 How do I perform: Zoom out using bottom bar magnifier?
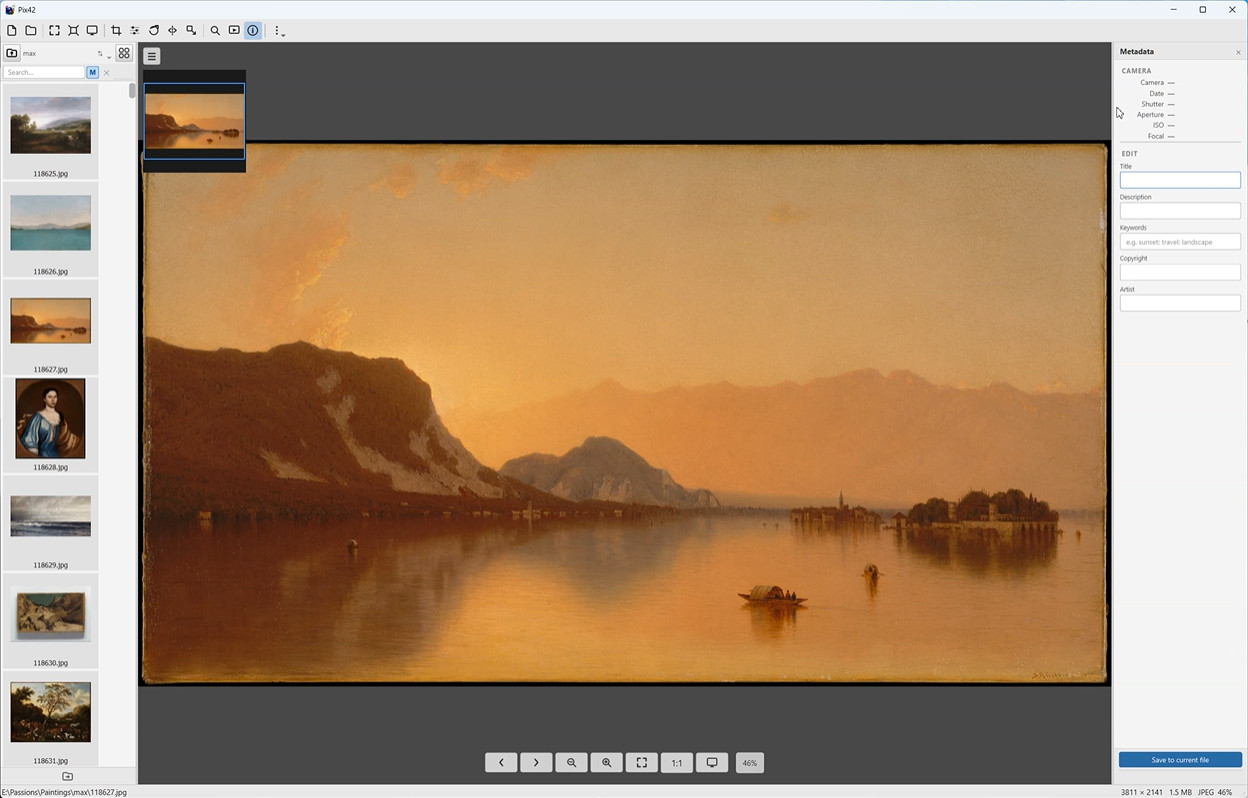[571, 763]
